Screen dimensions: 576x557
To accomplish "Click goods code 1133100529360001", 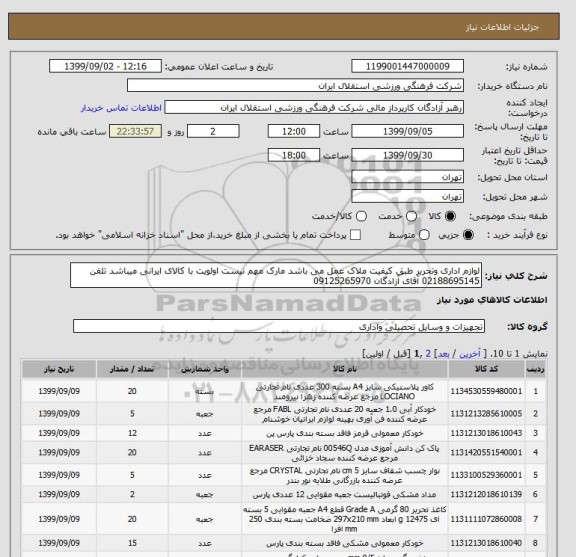I will [x=486, y=475].
